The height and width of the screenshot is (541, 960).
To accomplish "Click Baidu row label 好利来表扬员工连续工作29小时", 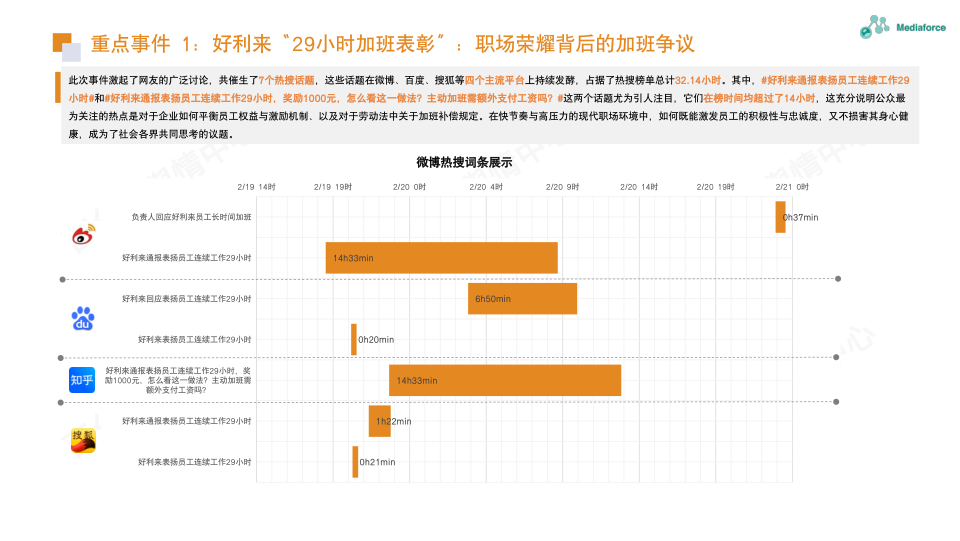I will 195,340.
